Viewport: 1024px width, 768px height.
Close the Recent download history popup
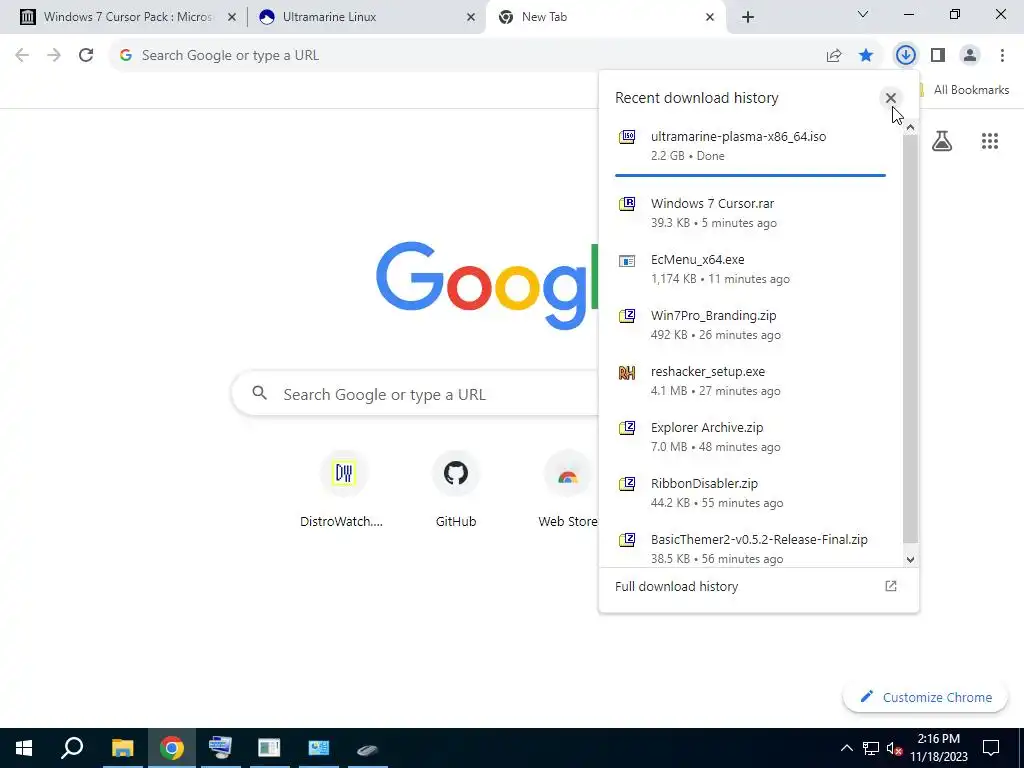891,98
